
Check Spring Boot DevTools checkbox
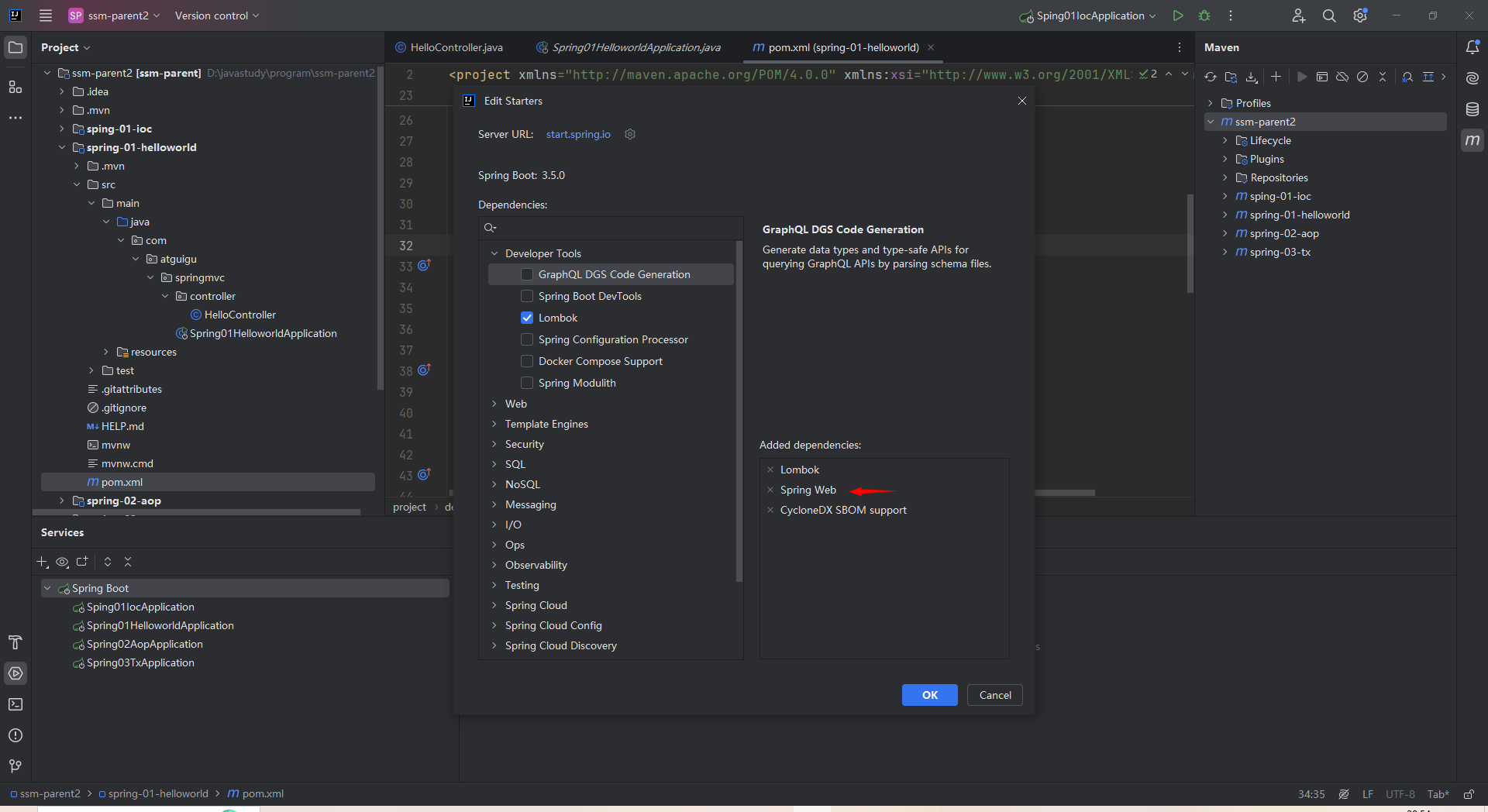click(527, 296)
